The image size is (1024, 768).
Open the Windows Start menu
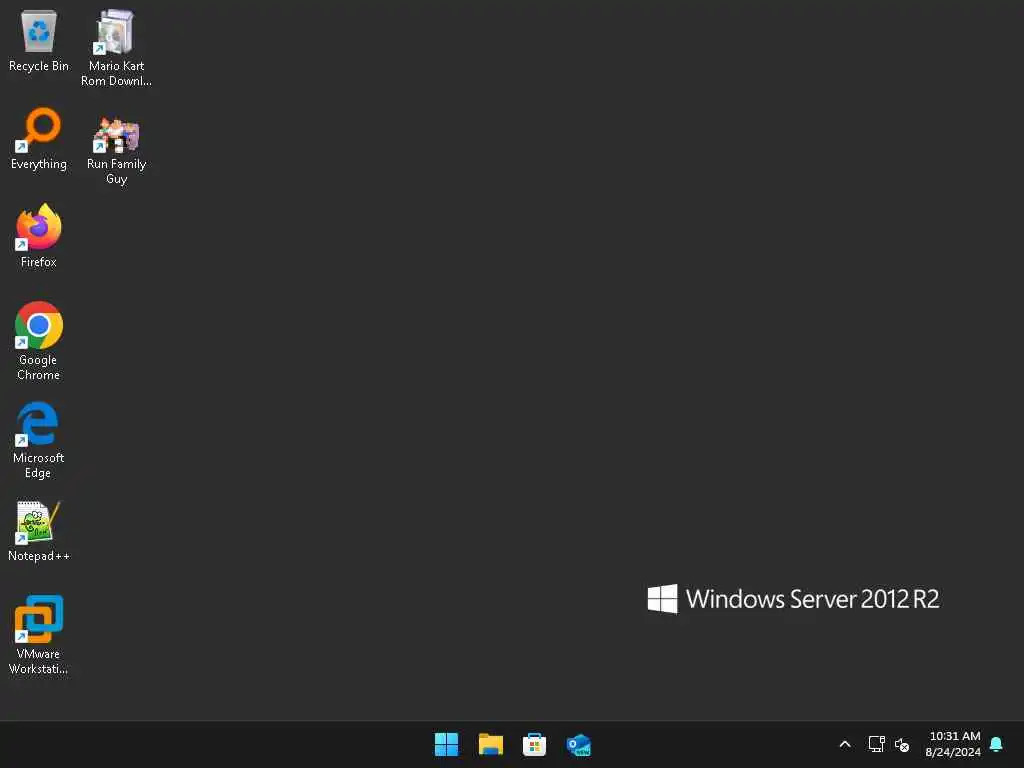pyautogui.click(x=447, y=744)
